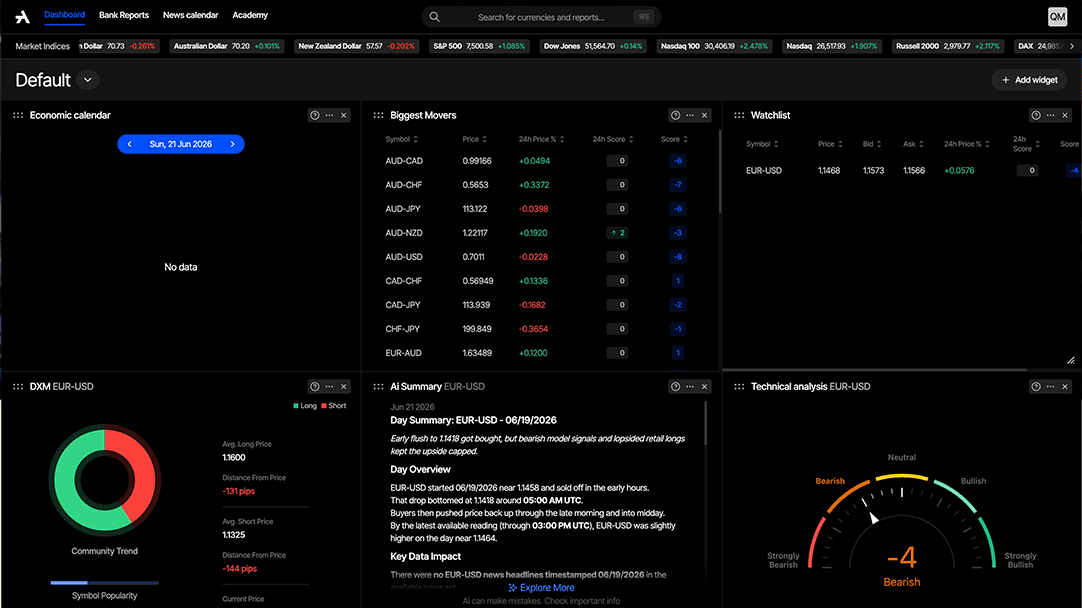
Task: Sort Watchlist by Ask
Action: click(x=914, y=144)
